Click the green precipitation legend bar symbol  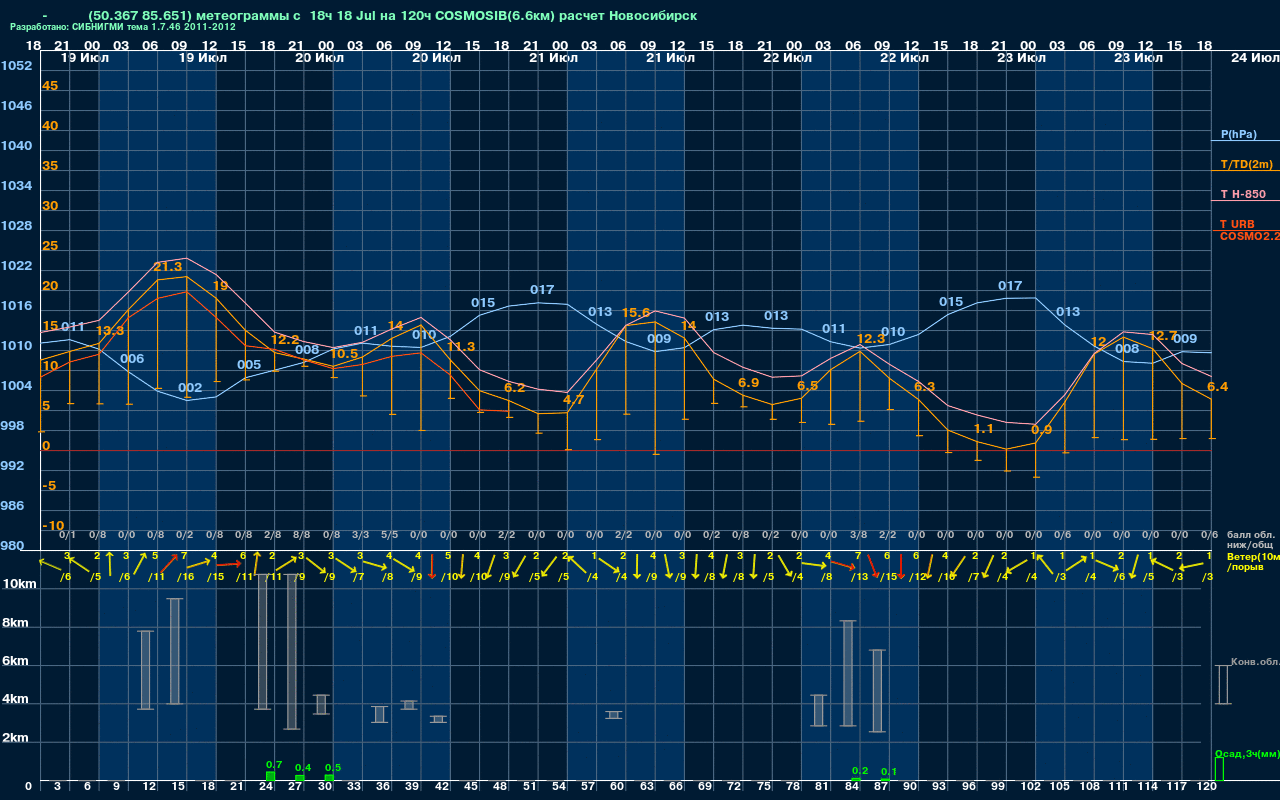click(x=1219, y=769)
